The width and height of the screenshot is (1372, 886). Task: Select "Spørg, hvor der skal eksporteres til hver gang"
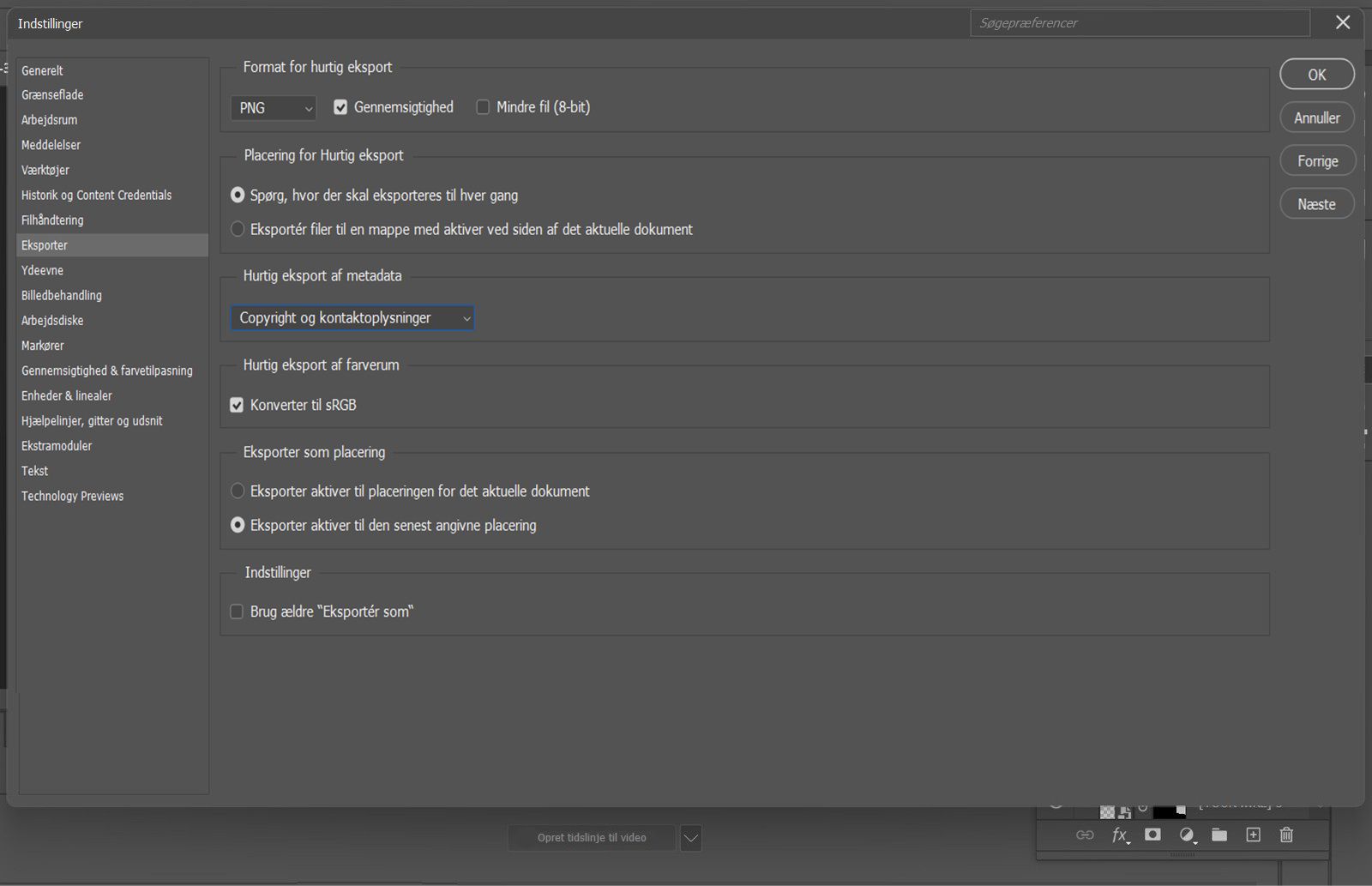[x=238, y=196]
